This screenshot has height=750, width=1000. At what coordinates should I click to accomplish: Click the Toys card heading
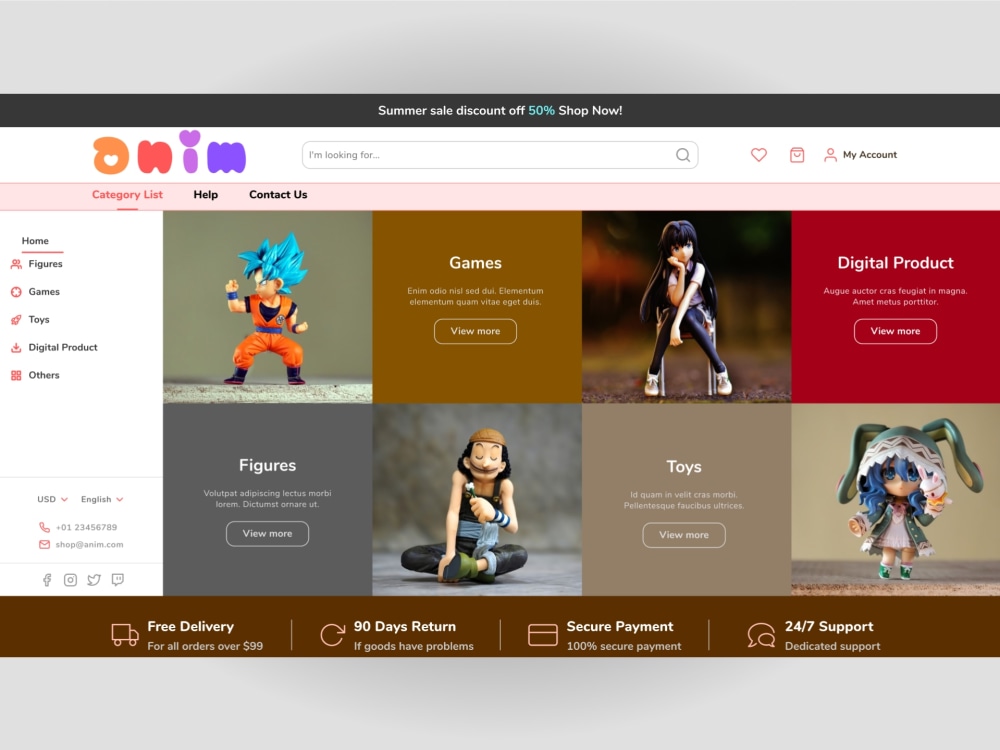coord(684,467)
